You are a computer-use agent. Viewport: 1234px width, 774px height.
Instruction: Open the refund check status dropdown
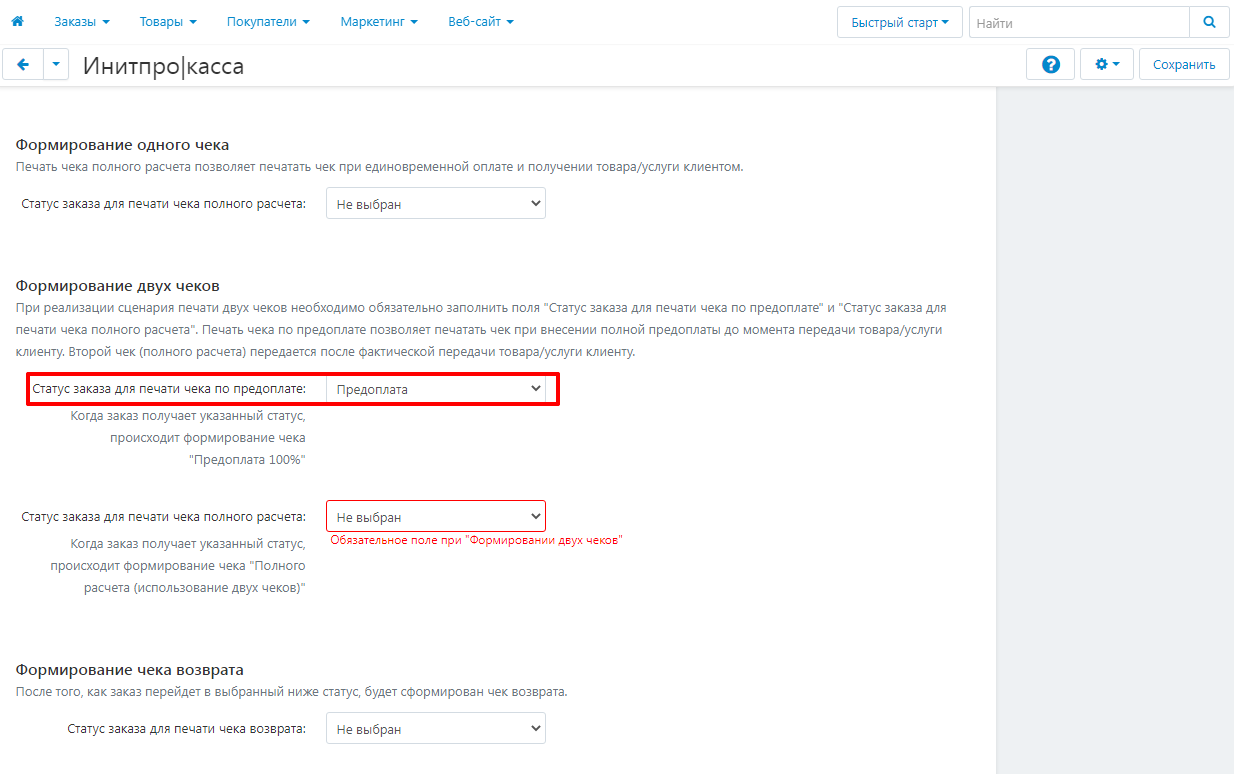[x=436, y=729]
